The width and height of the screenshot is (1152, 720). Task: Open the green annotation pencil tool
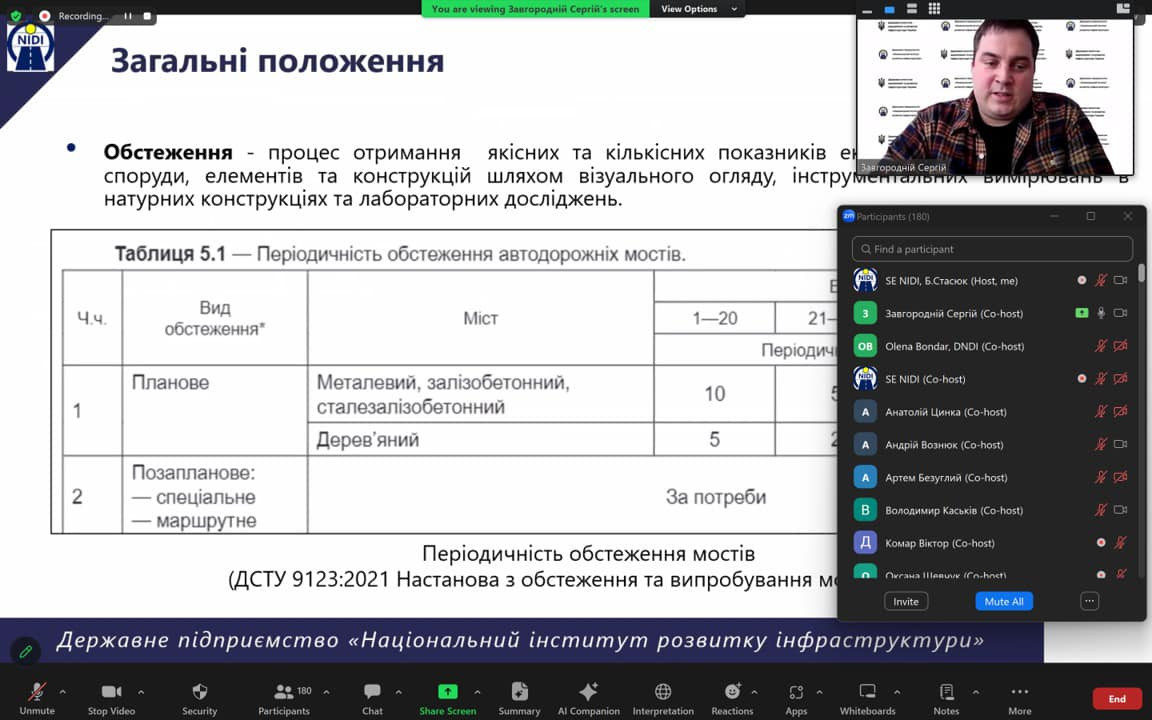26,651
